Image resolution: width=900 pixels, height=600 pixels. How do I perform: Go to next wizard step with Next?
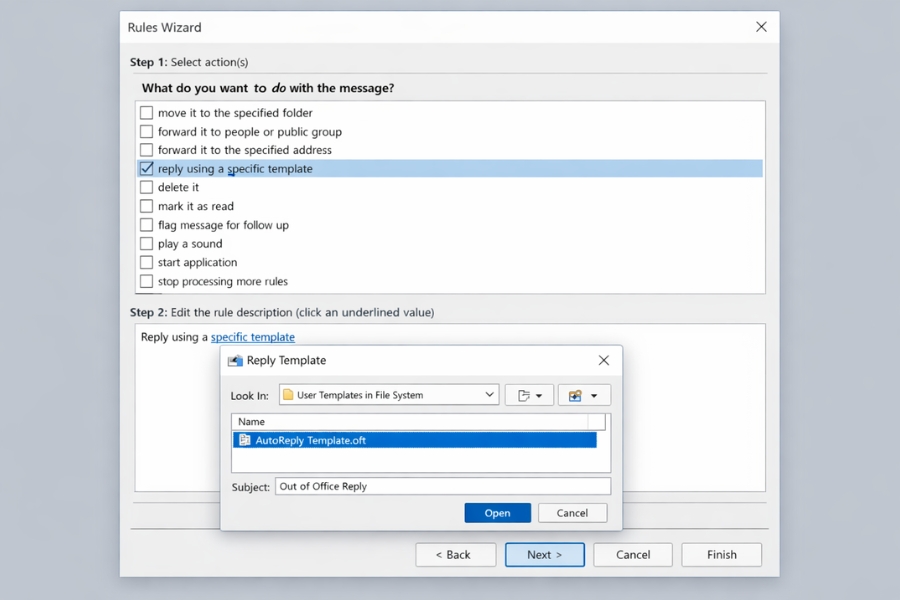click(544, 555)
